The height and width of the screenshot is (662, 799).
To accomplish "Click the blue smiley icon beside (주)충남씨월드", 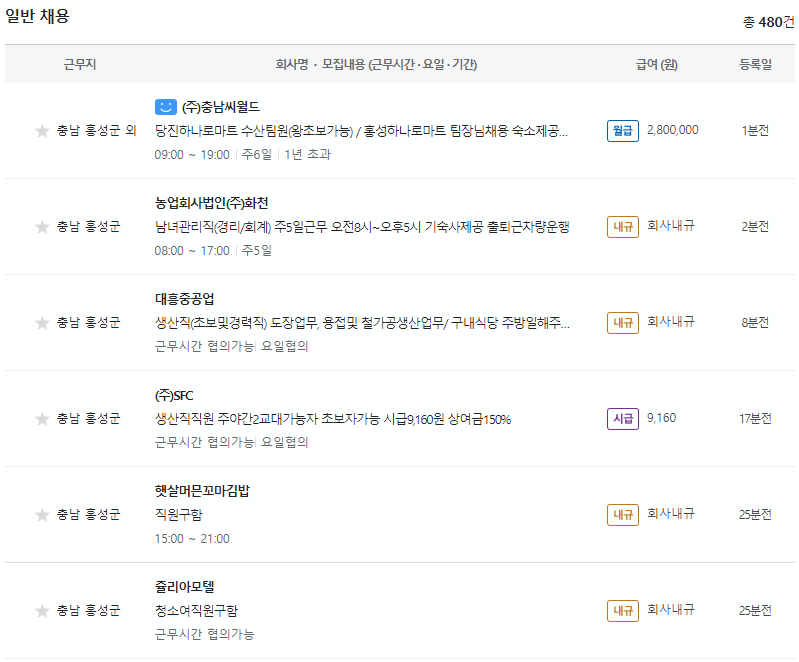I will (166, 107).
